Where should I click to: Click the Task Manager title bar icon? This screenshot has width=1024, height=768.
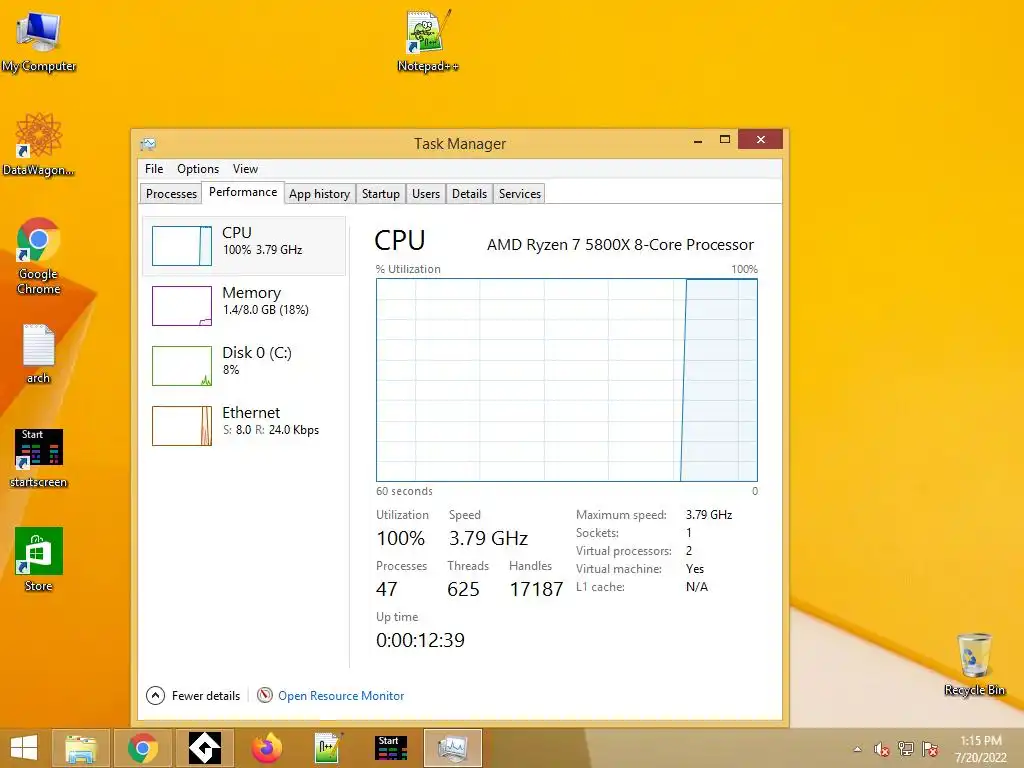pos(148,144)
